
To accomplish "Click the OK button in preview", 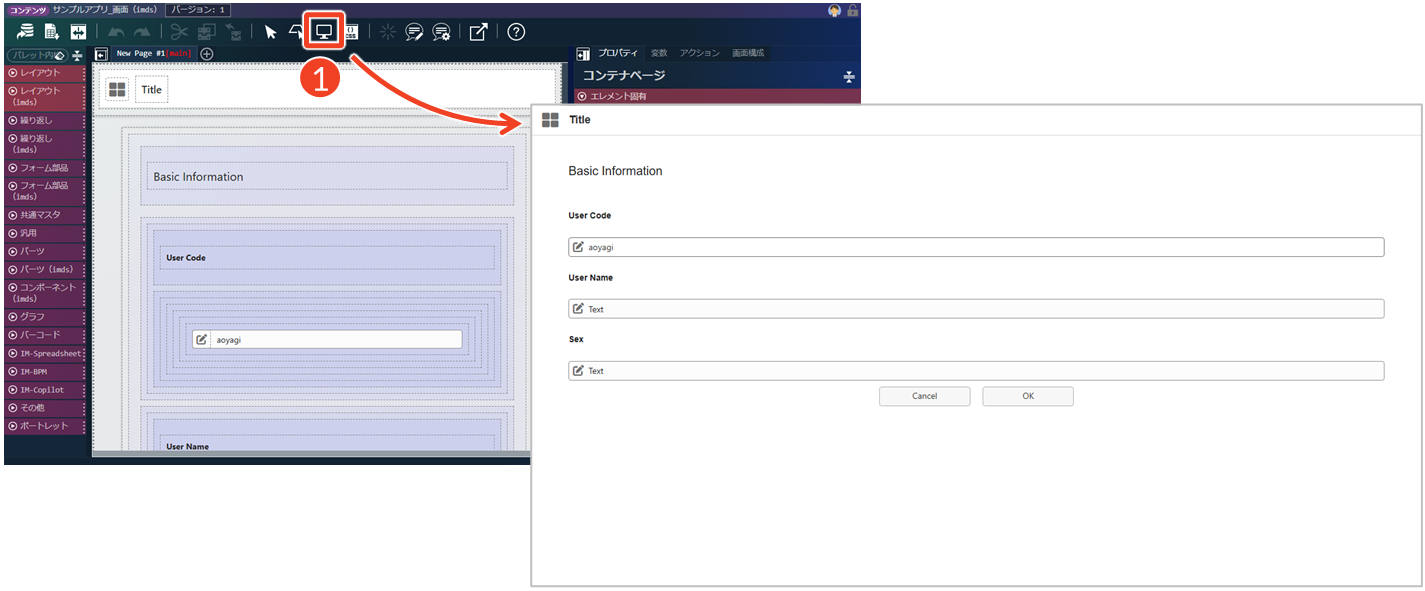I will [1027, 396].
